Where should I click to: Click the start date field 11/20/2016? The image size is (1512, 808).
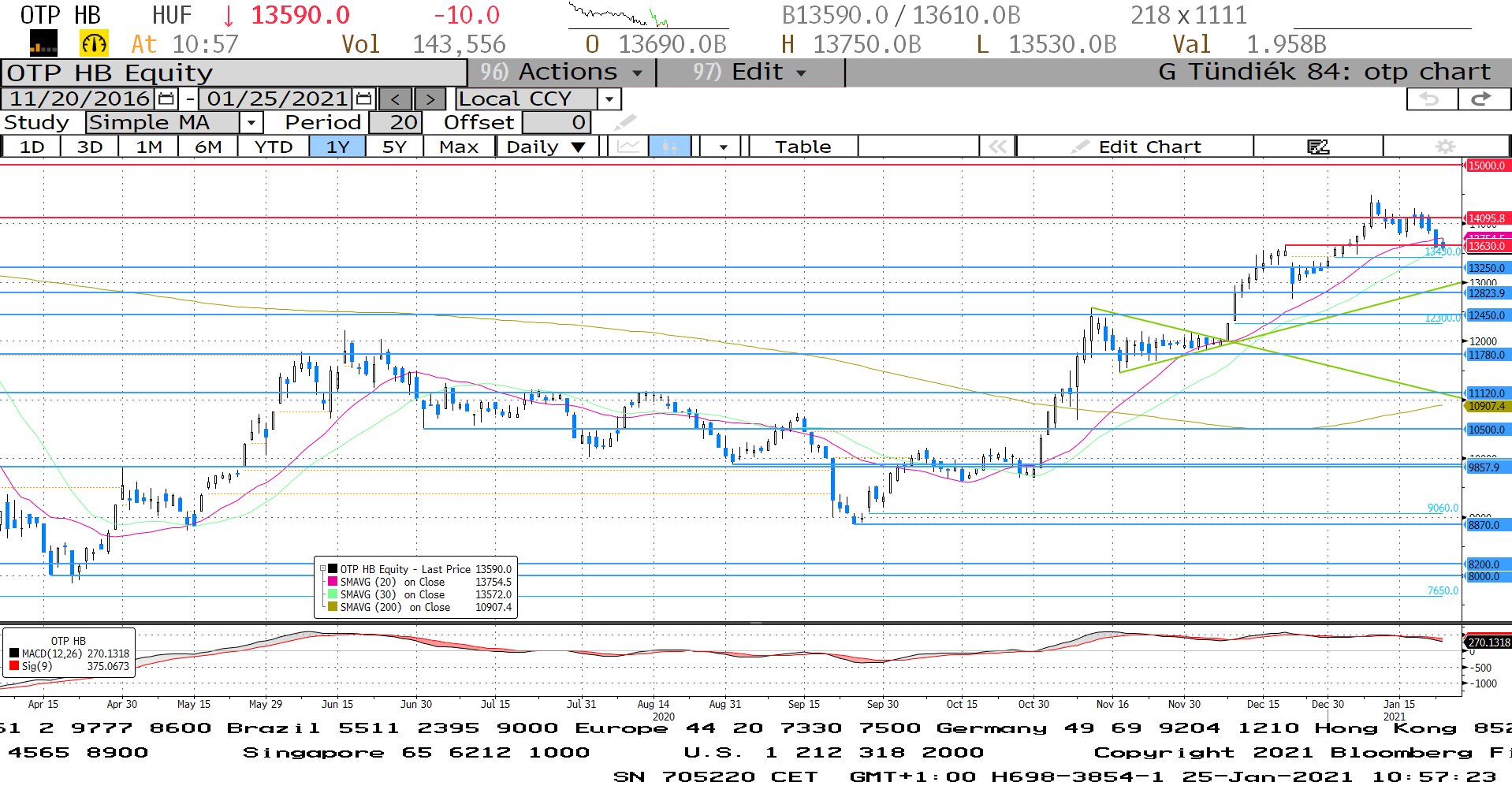point(79,99)
